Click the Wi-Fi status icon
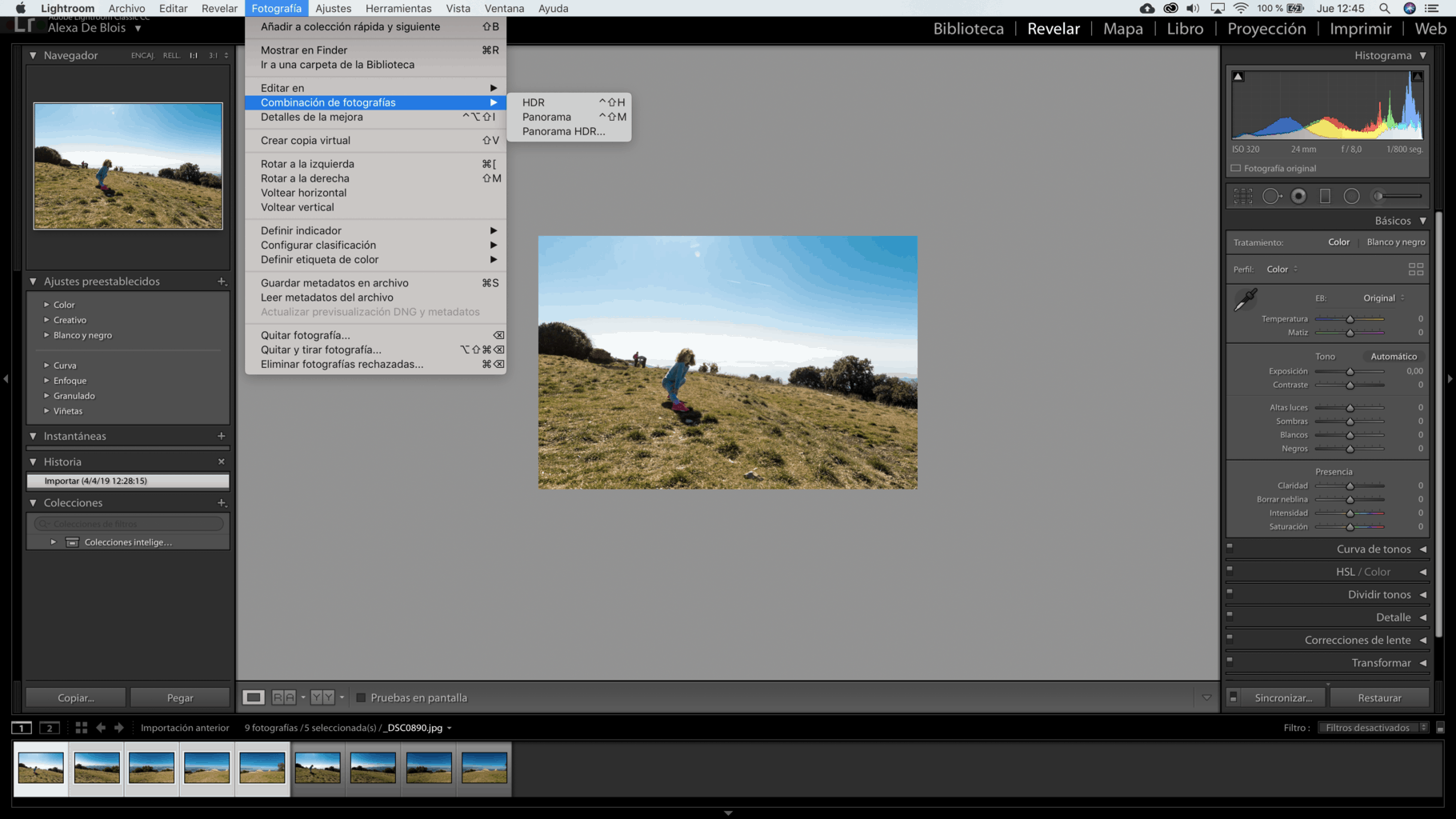 pyautogui.click(x=1241, y=8)
